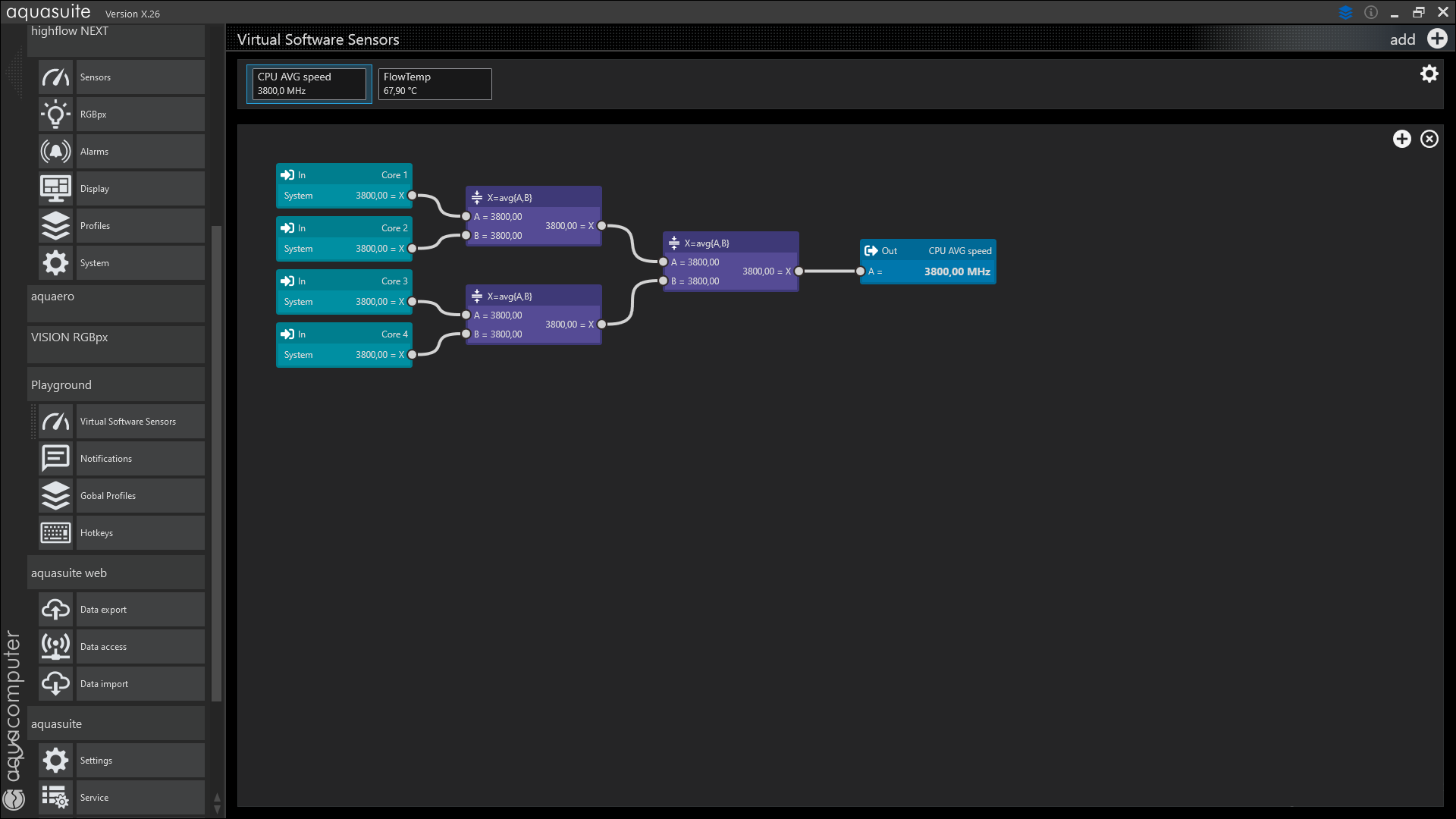Open the info icon in title bar
The height and width of the screenshot is (819, 1456).
[x=1371, y=12]
